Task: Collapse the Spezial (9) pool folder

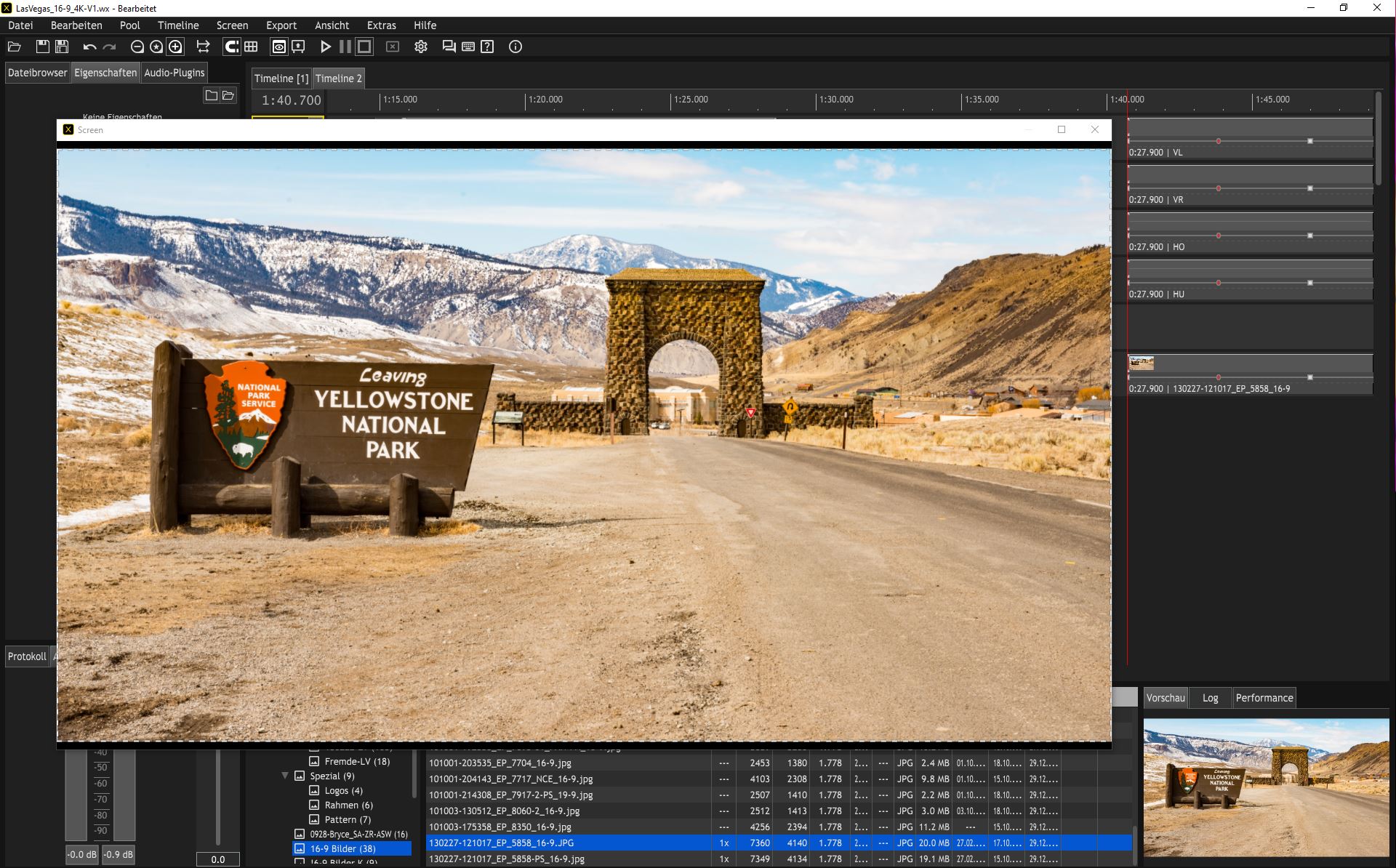Action: click(x=285, y=776)
